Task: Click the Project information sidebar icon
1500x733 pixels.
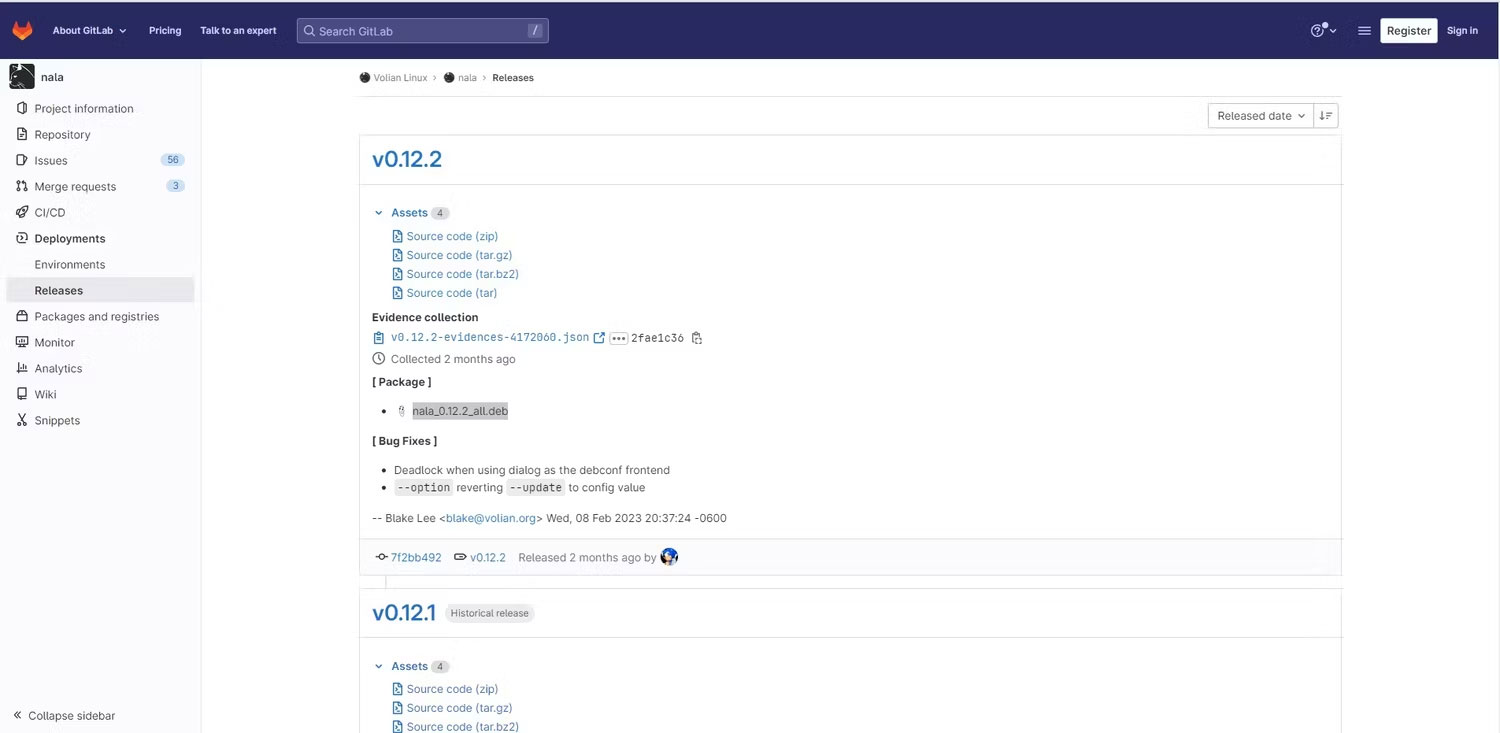Action: click(x=22, y=108)
